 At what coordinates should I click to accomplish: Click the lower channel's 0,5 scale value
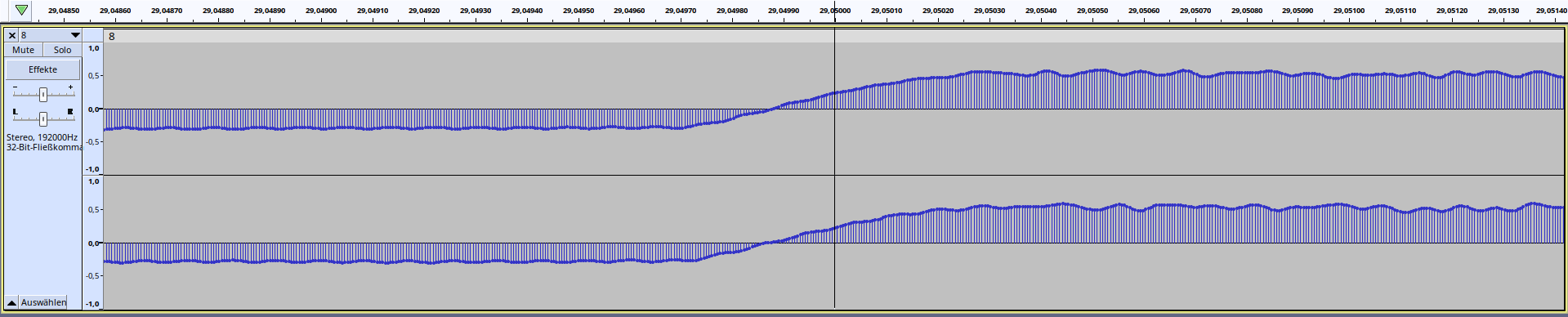[94, 210]
